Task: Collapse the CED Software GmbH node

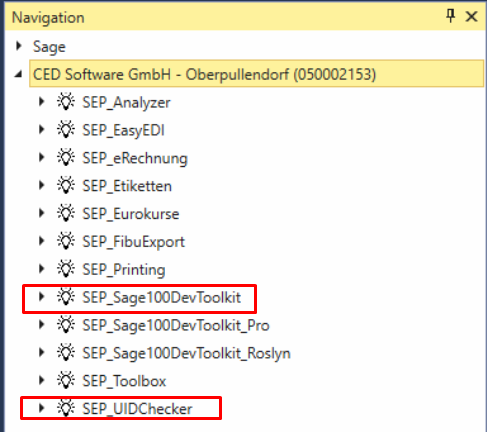Action: click(x=19, y=74)
